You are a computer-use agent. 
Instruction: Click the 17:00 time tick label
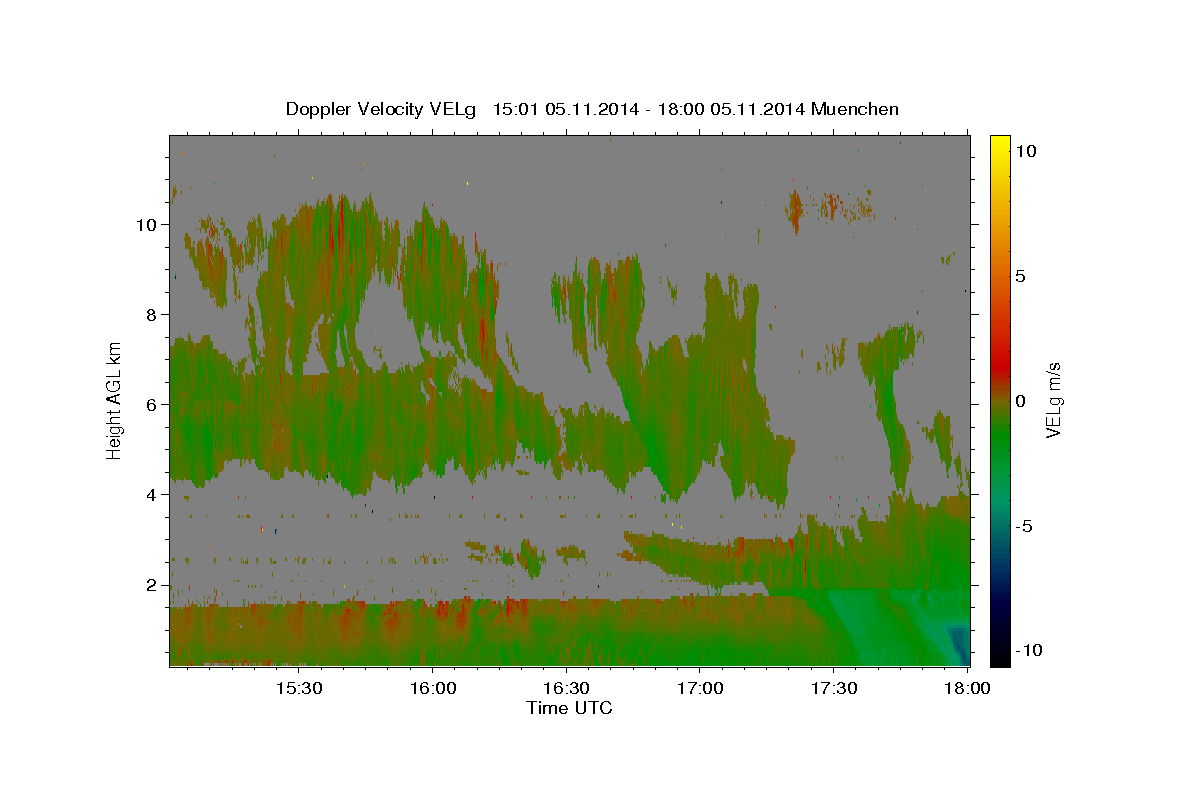coord(700,689)
